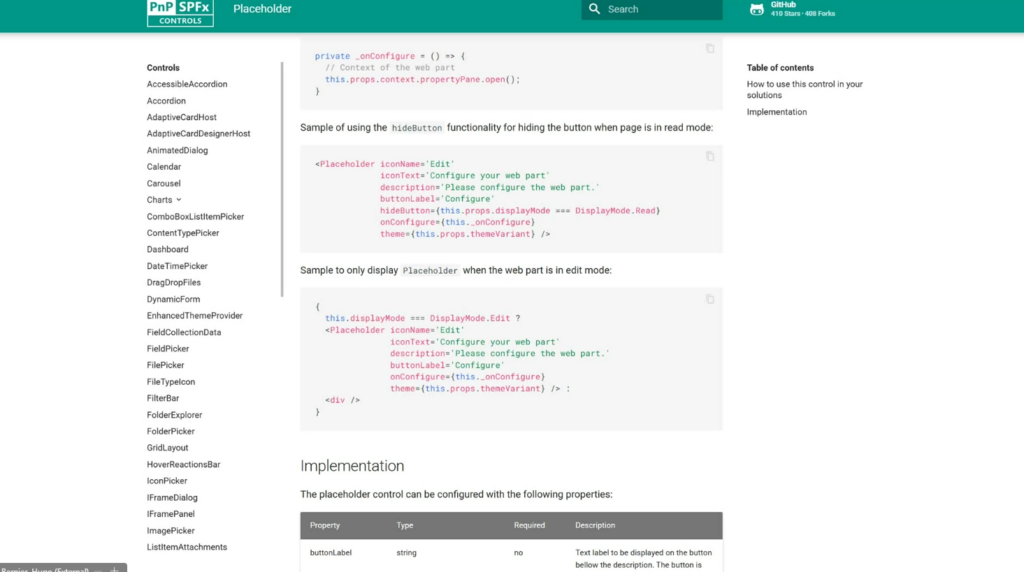Image resolution: width=1024 pixels, height=572 pixels.
Task: Copy the DisplayMode.Edit sample code to clipboard
Action: 710,299
